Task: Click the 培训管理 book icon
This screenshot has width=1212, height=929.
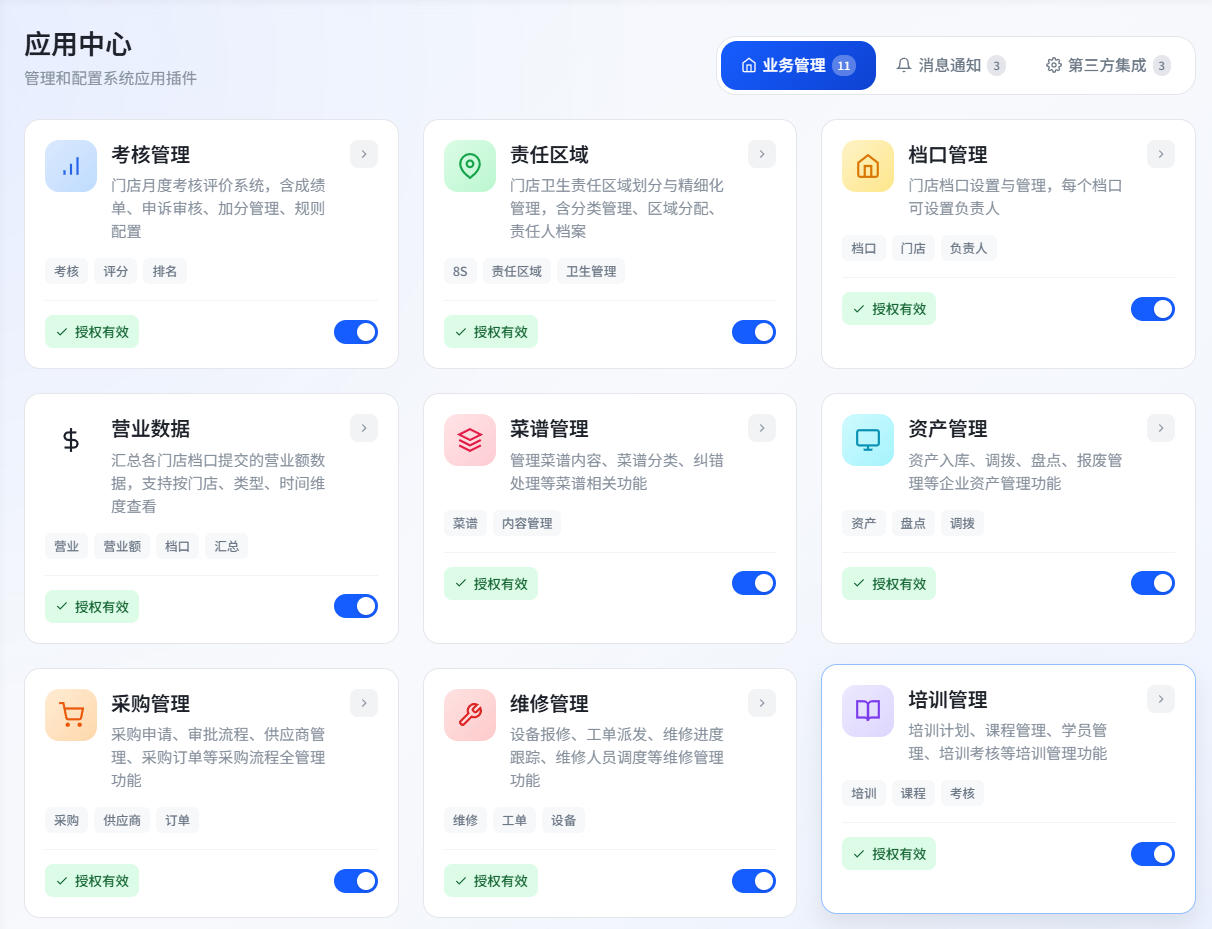Action: [867, 710]
